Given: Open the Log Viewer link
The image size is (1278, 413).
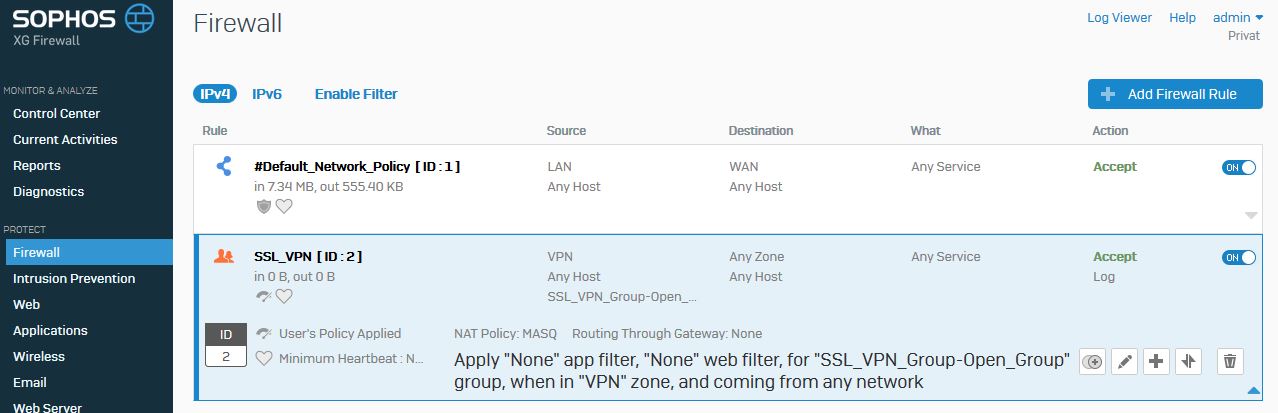Looking at the screenshot, I should [x=1119, y=18].
